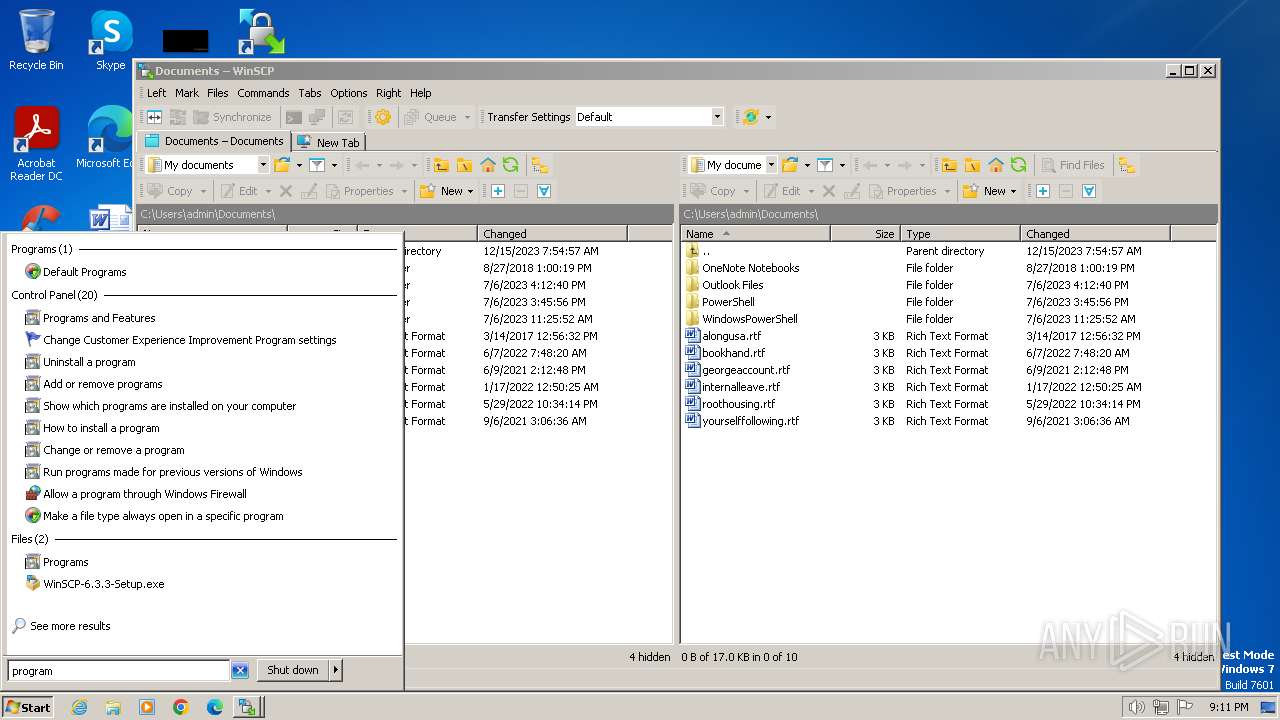Screen dimensions: 1280x720
Task: Go to parent directory in right panel
Action: [949, 165]
